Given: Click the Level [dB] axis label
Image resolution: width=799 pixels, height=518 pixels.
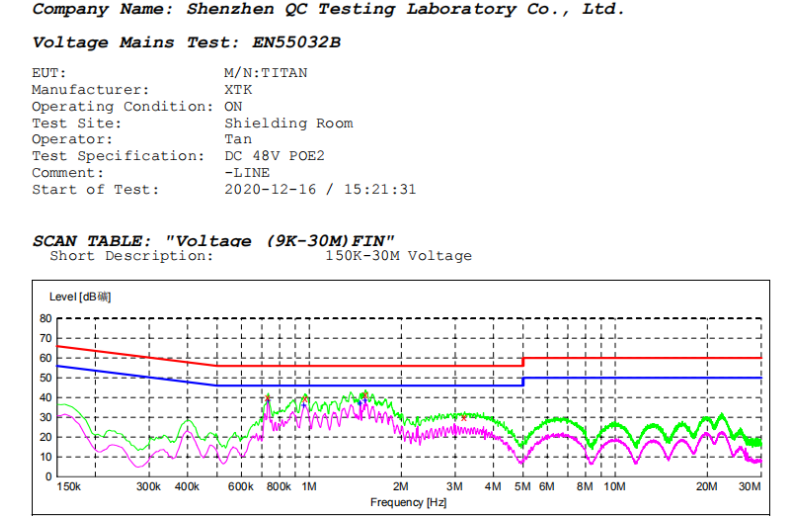Looking at the screenshot, I should click(80, 297).
